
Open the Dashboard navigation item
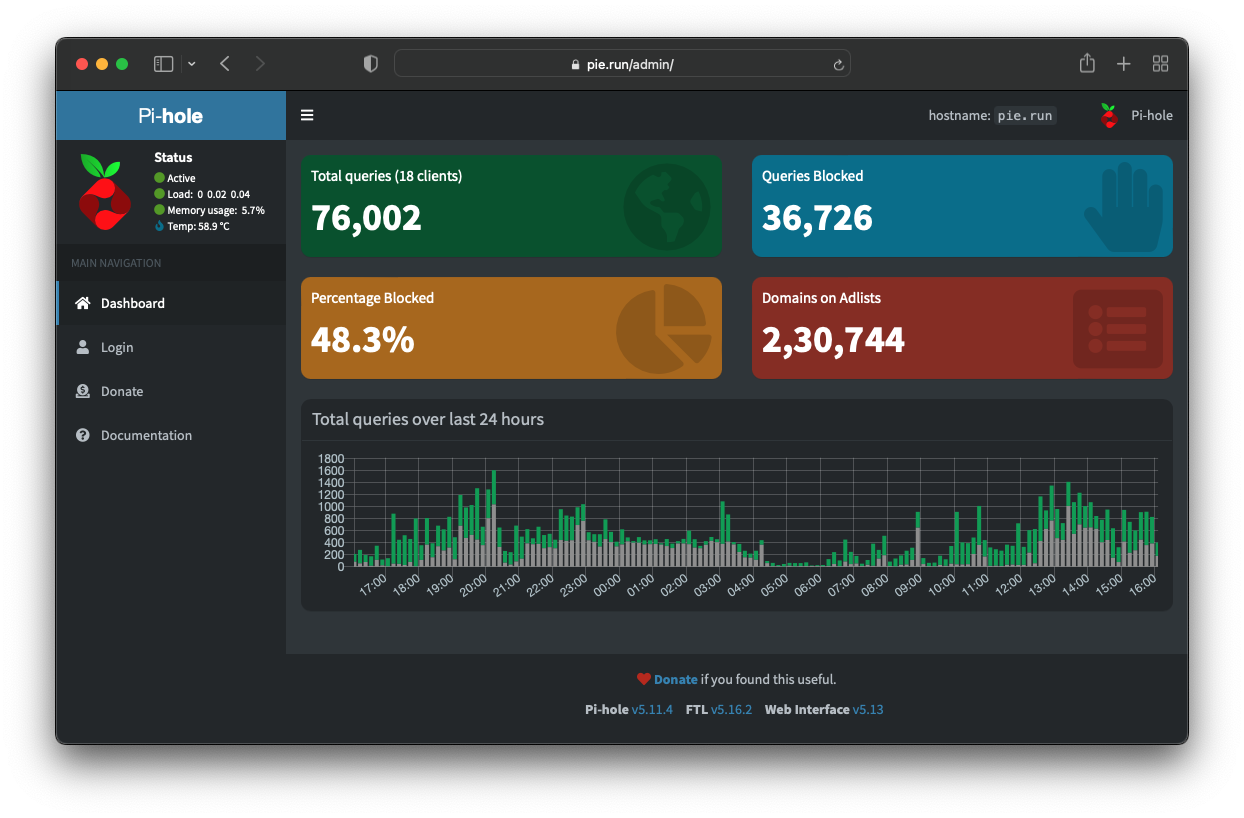(171, 303)
